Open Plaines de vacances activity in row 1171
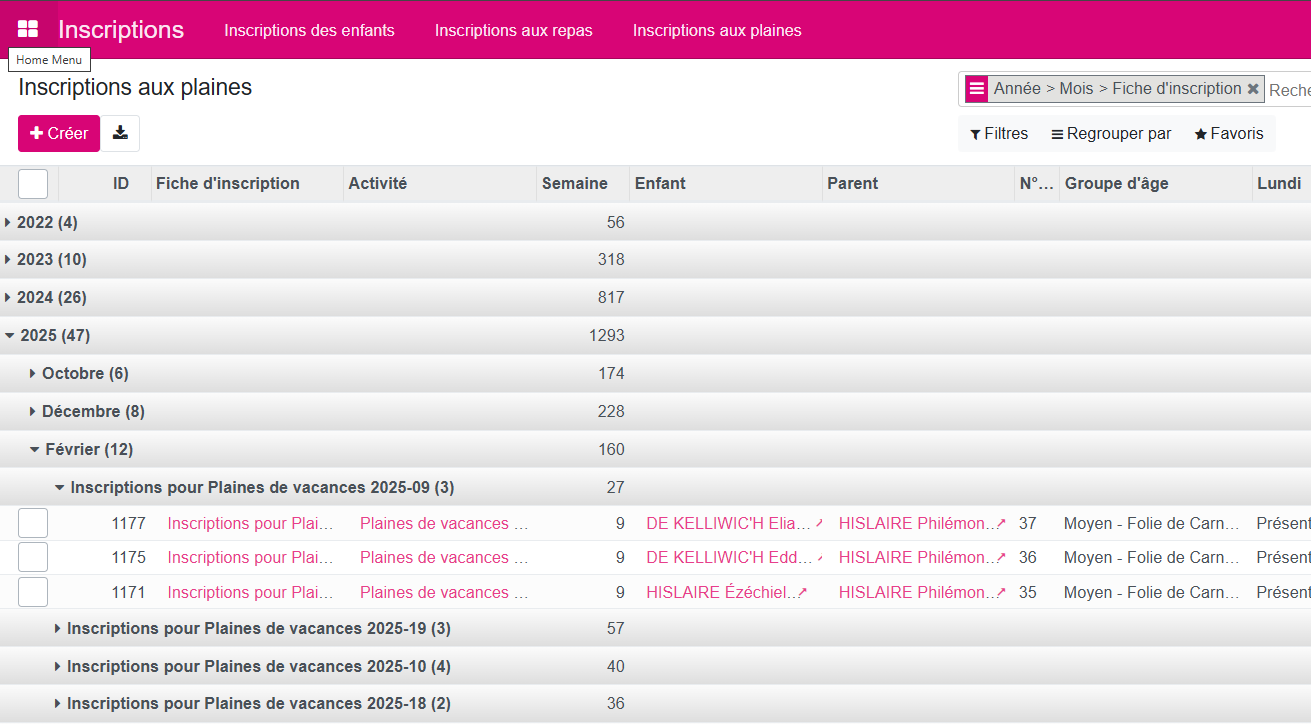 point(443,592)
